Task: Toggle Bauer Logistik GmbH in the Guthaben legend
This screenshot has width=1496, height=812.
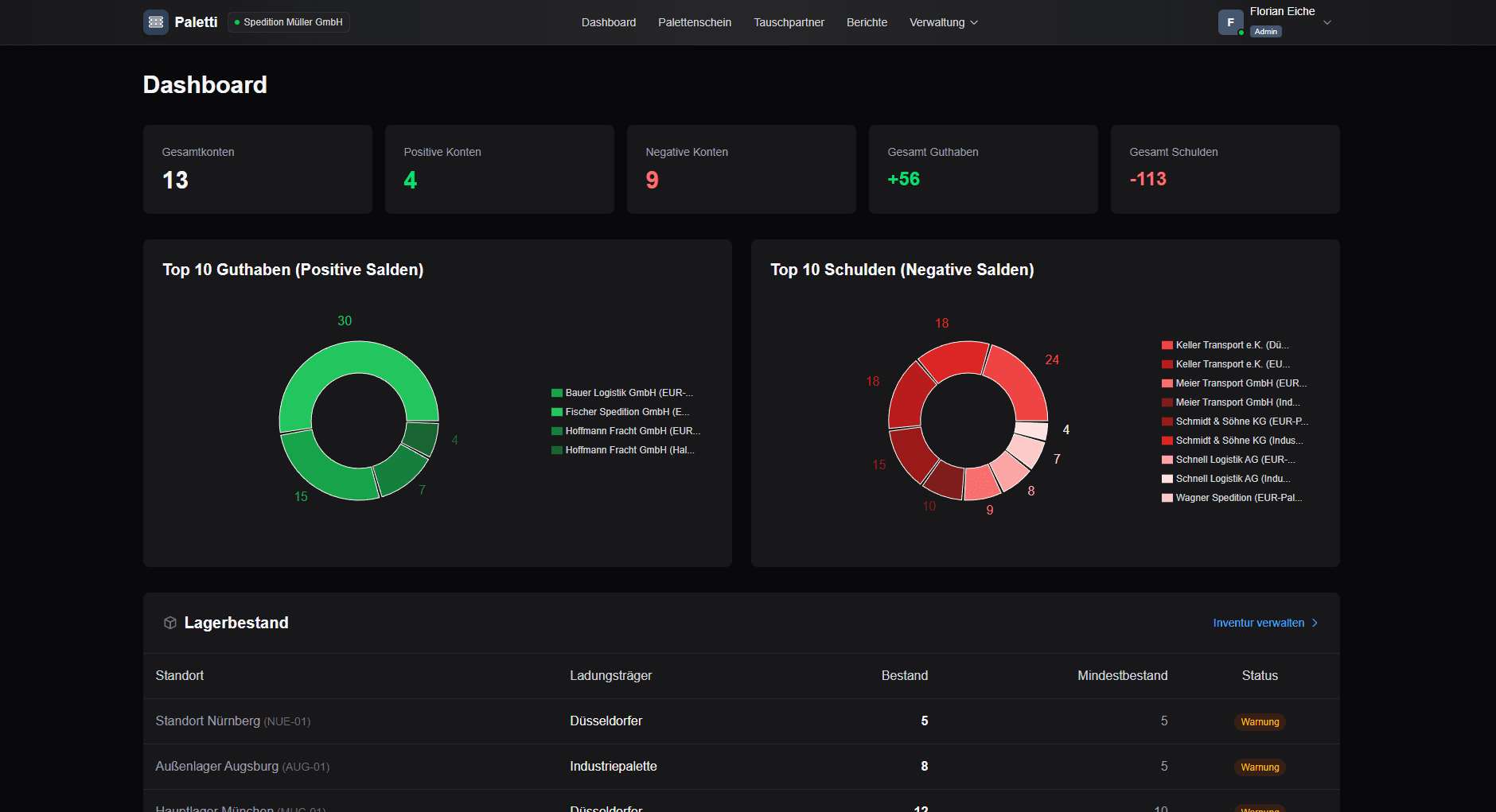Action: click(x=623, y=392)
